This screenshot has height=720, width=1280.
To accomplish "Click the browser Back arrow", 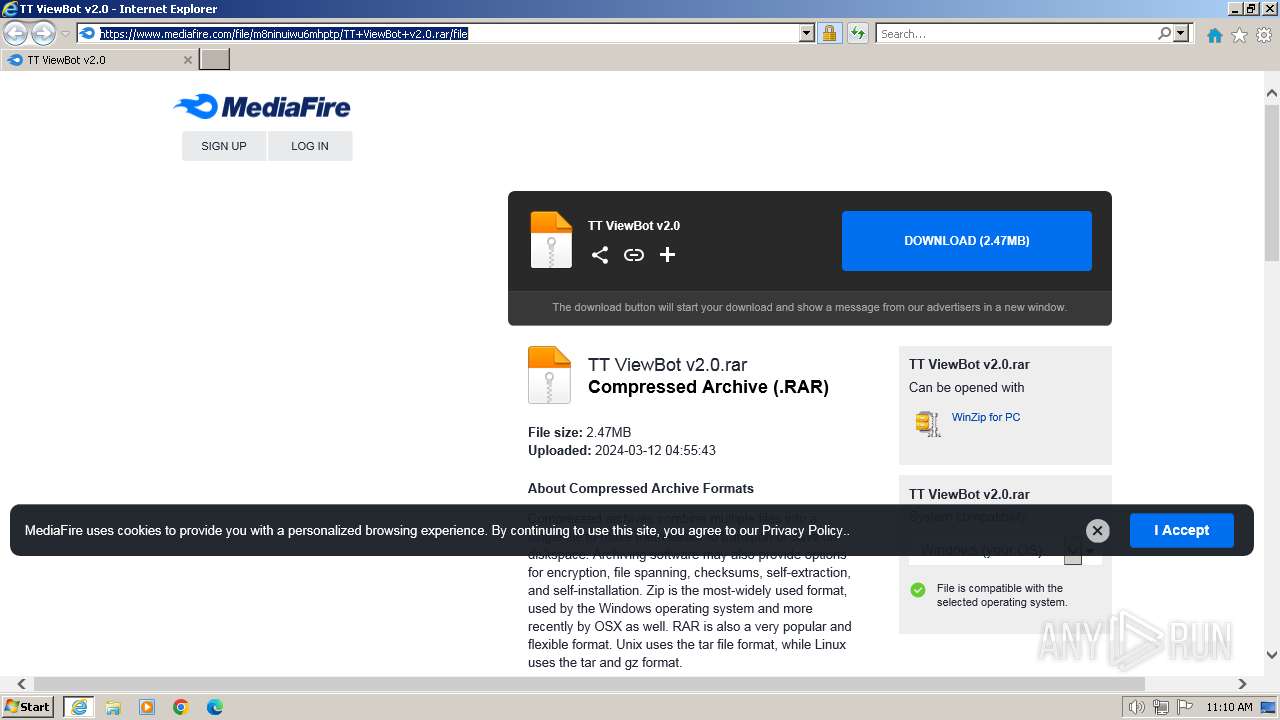I will (15, 33).
